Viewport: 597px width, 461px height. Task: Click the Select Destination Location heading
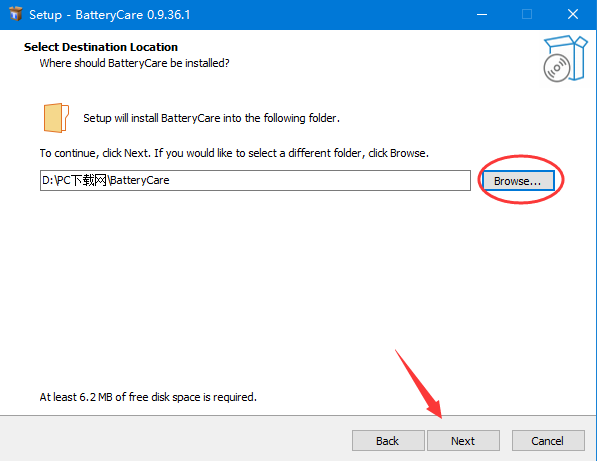point(101,47)
